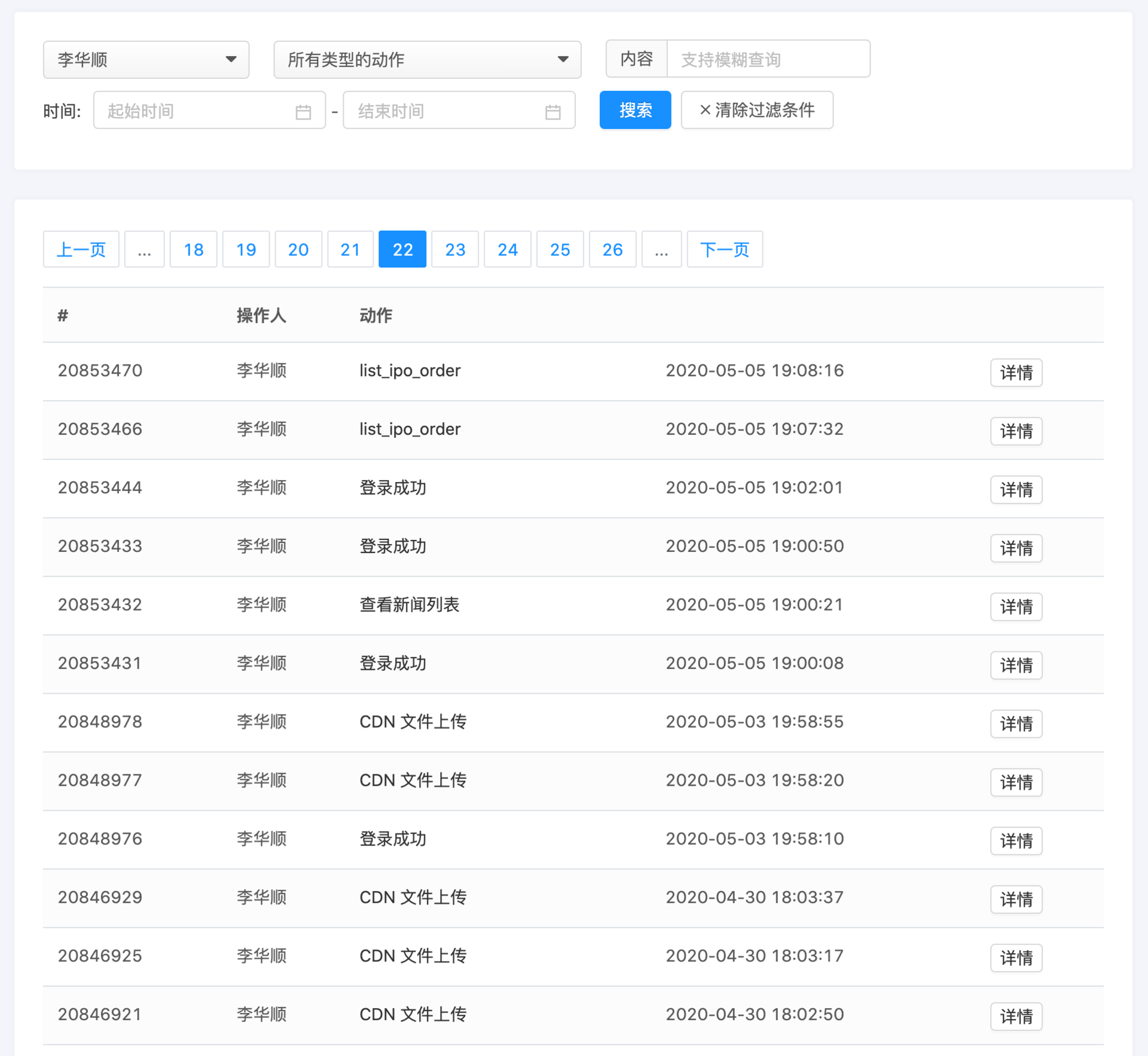Click 登录成功 in row 20853444
Image resolution: width=1148 pixels, height=1056 pixels.
(x=393, y=488)
